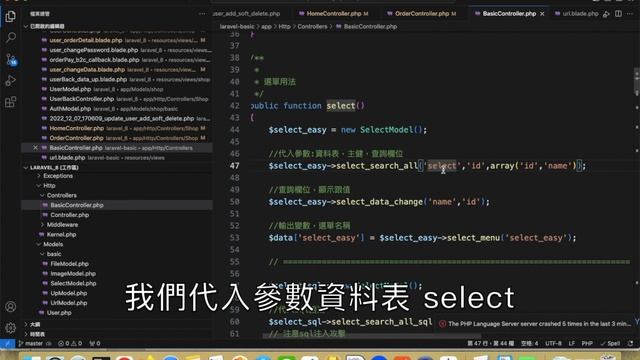Open user_changeData.blade.php in open editors
The image size is (640, 360).
(x=87, y=70)
